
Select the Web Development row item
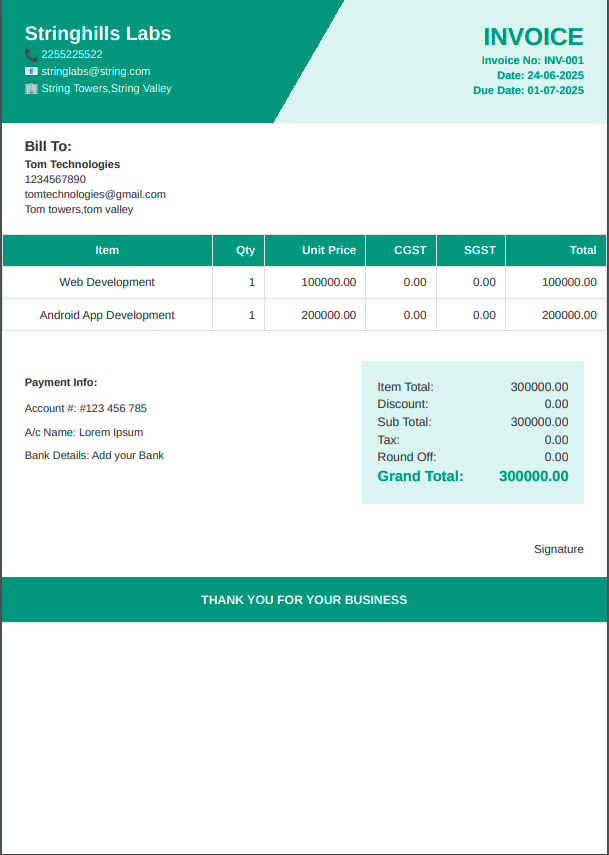107,282
